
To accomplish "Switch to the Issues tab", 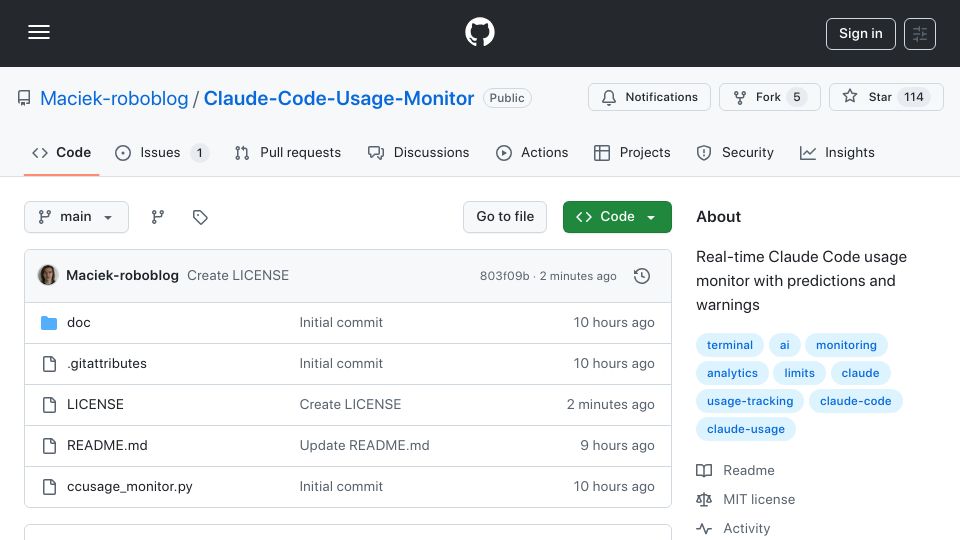I will point(162,152).
